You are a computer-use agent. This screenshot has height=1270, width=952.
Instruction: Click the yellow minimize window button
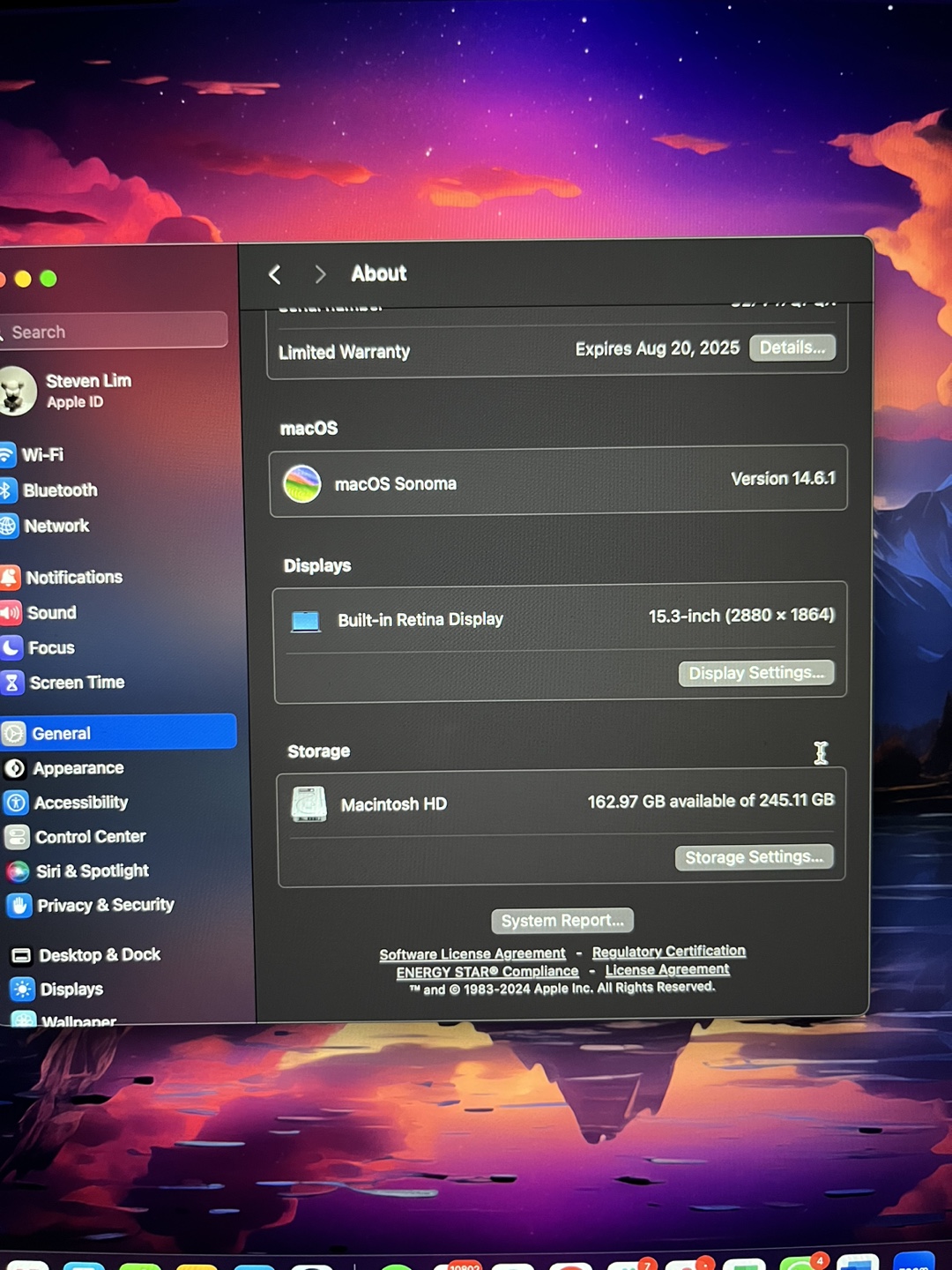[24, 280]
